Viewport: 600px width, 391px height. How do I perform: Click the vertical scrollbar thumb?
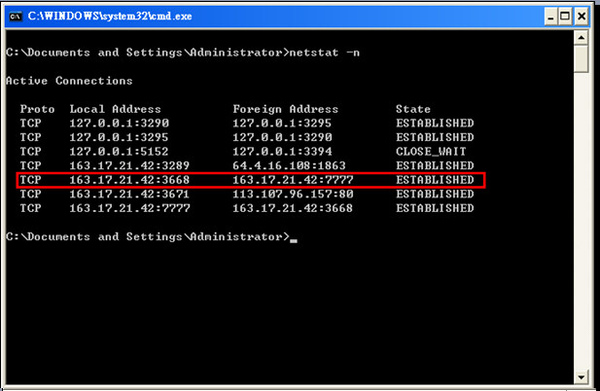(581, 59)
